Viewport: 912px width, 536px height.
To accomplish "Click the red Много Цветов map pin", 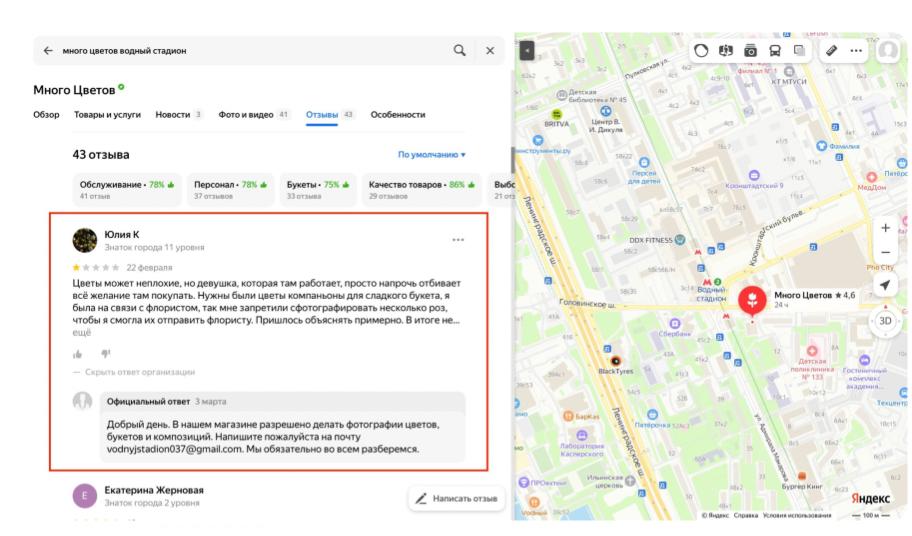I will (752, 301).
